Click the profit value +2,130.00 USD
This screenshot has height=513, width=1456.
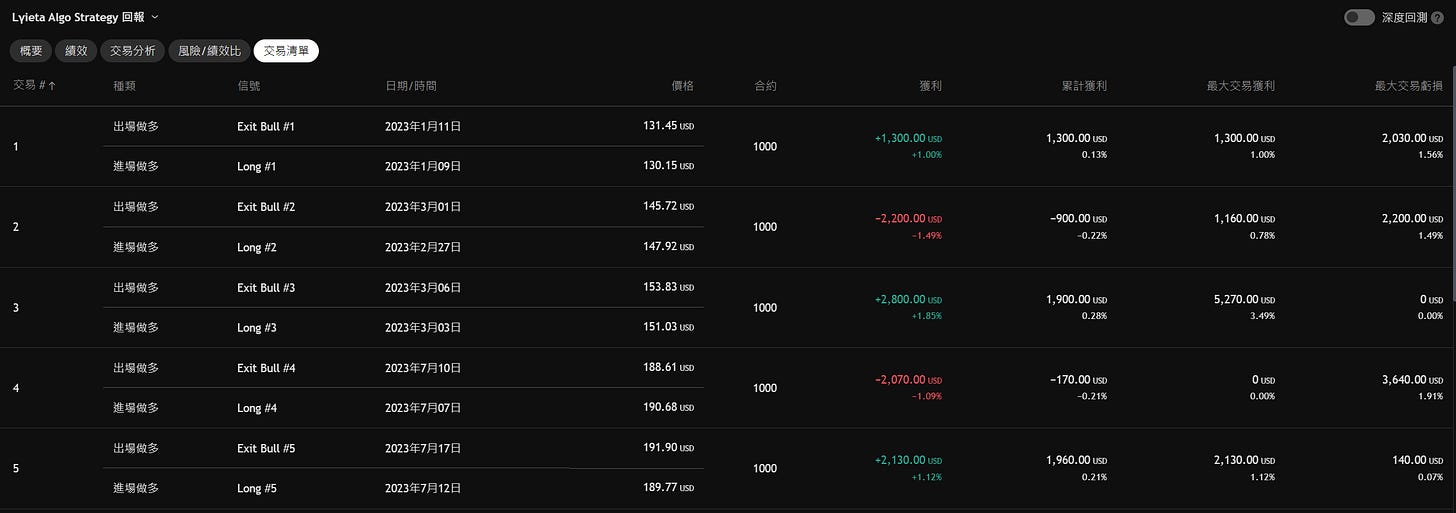point(908,460)
